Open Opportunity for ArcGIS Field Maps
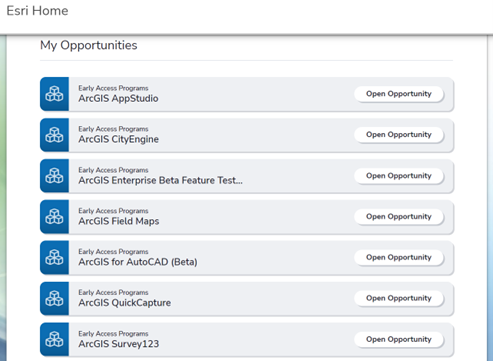Screen dimensions: 493x361 (399, 217)
